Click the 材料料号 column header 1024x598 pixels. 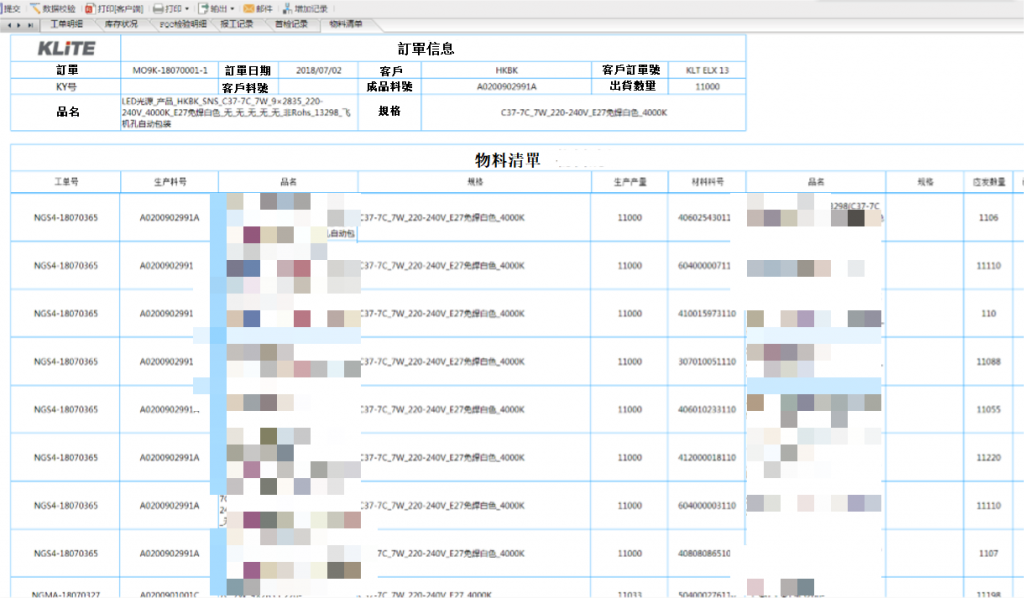707,182
